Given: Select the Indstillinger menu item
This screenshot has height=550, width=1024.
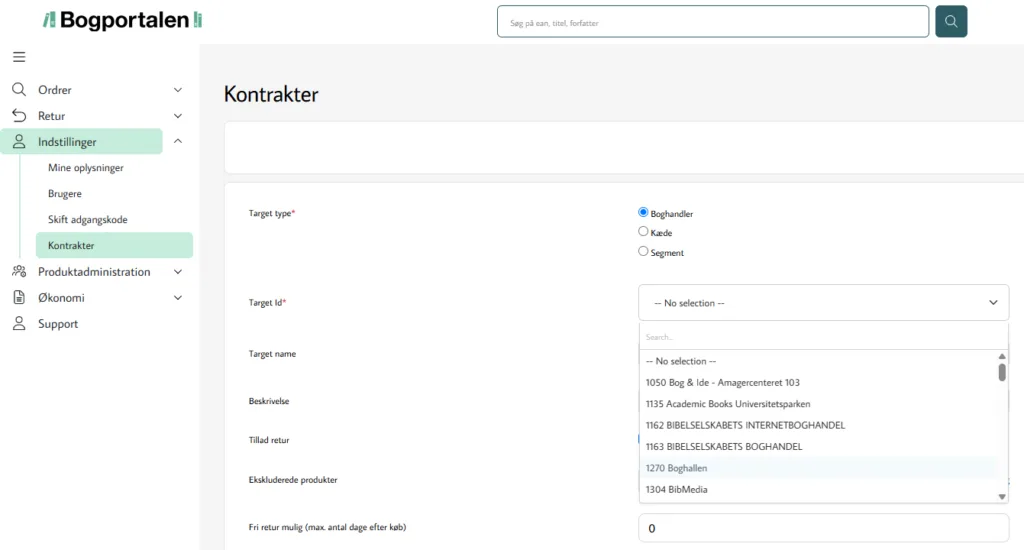Looking at the screenshot, I should pyautogui.click(x=82, y=141).
